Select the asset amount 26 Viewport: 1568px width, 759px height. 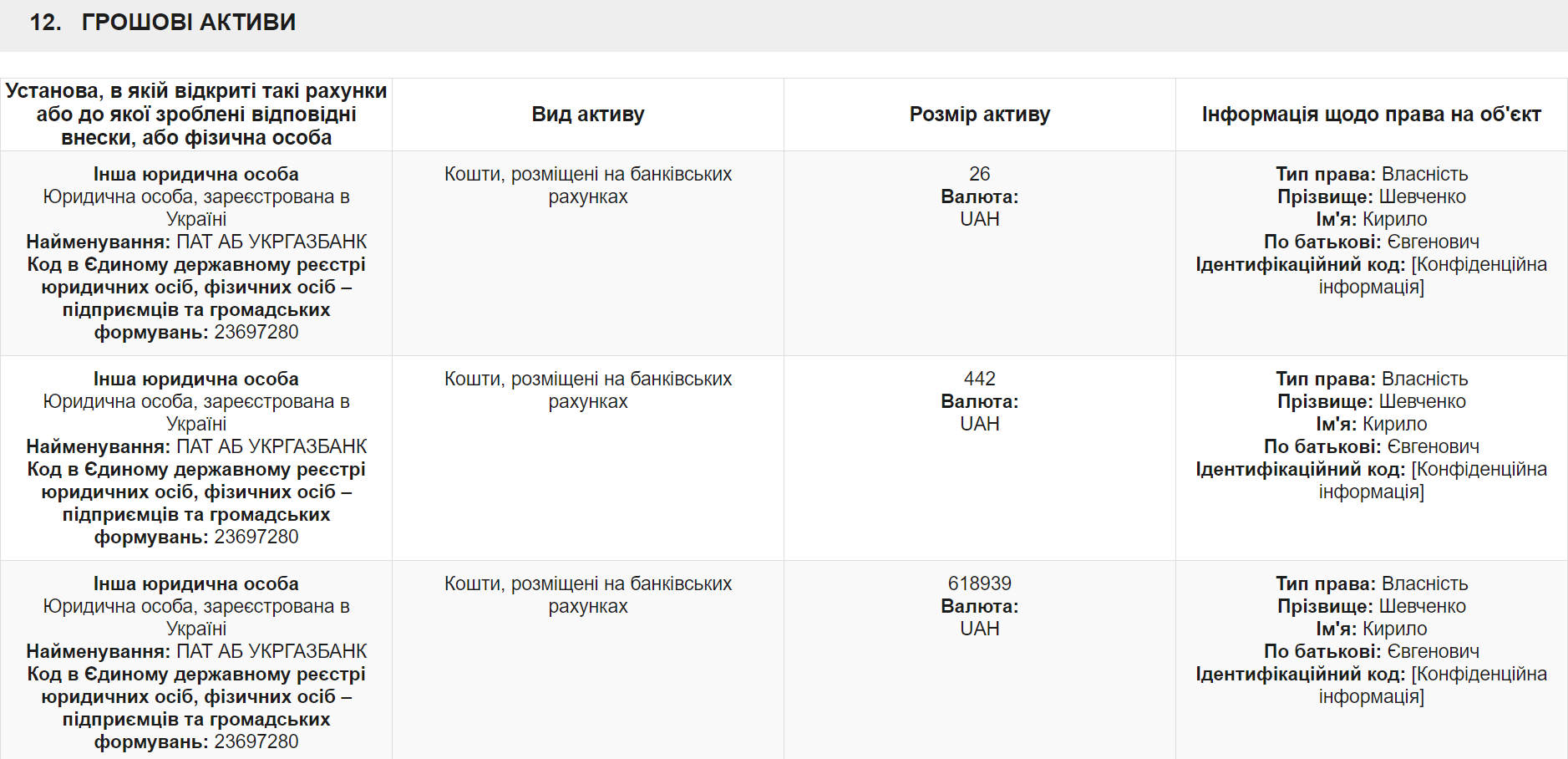point(979,174)
